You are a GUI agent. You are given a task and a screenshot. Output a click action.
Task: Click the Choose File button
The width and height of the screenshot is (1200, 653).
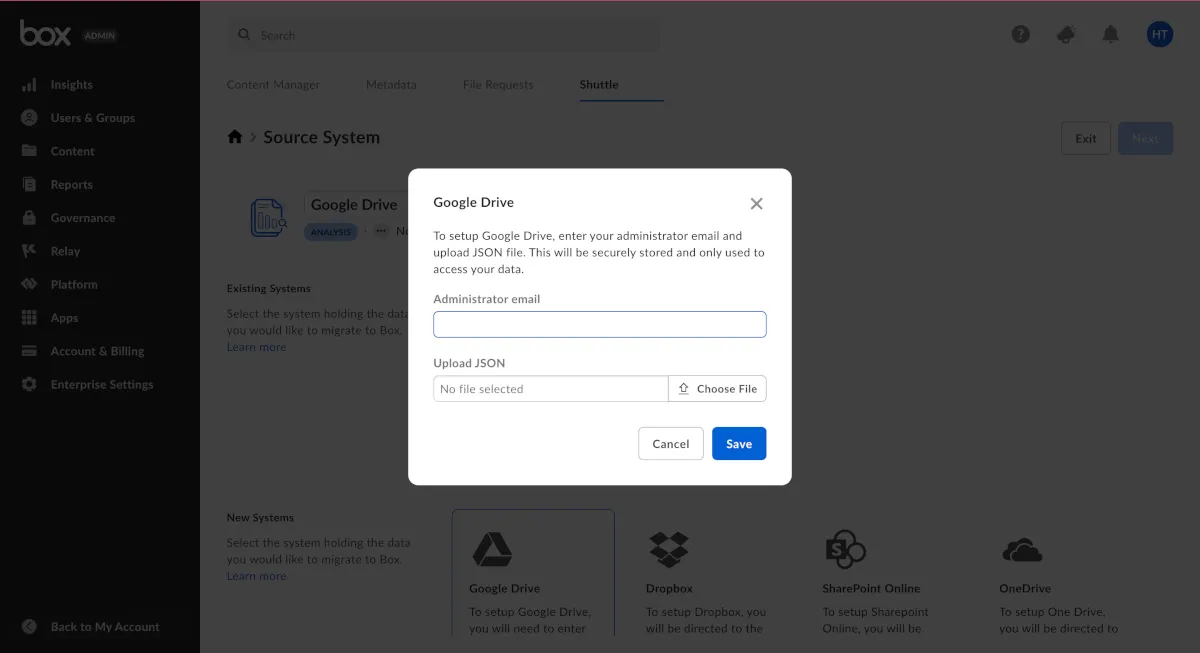coord(717,389)
